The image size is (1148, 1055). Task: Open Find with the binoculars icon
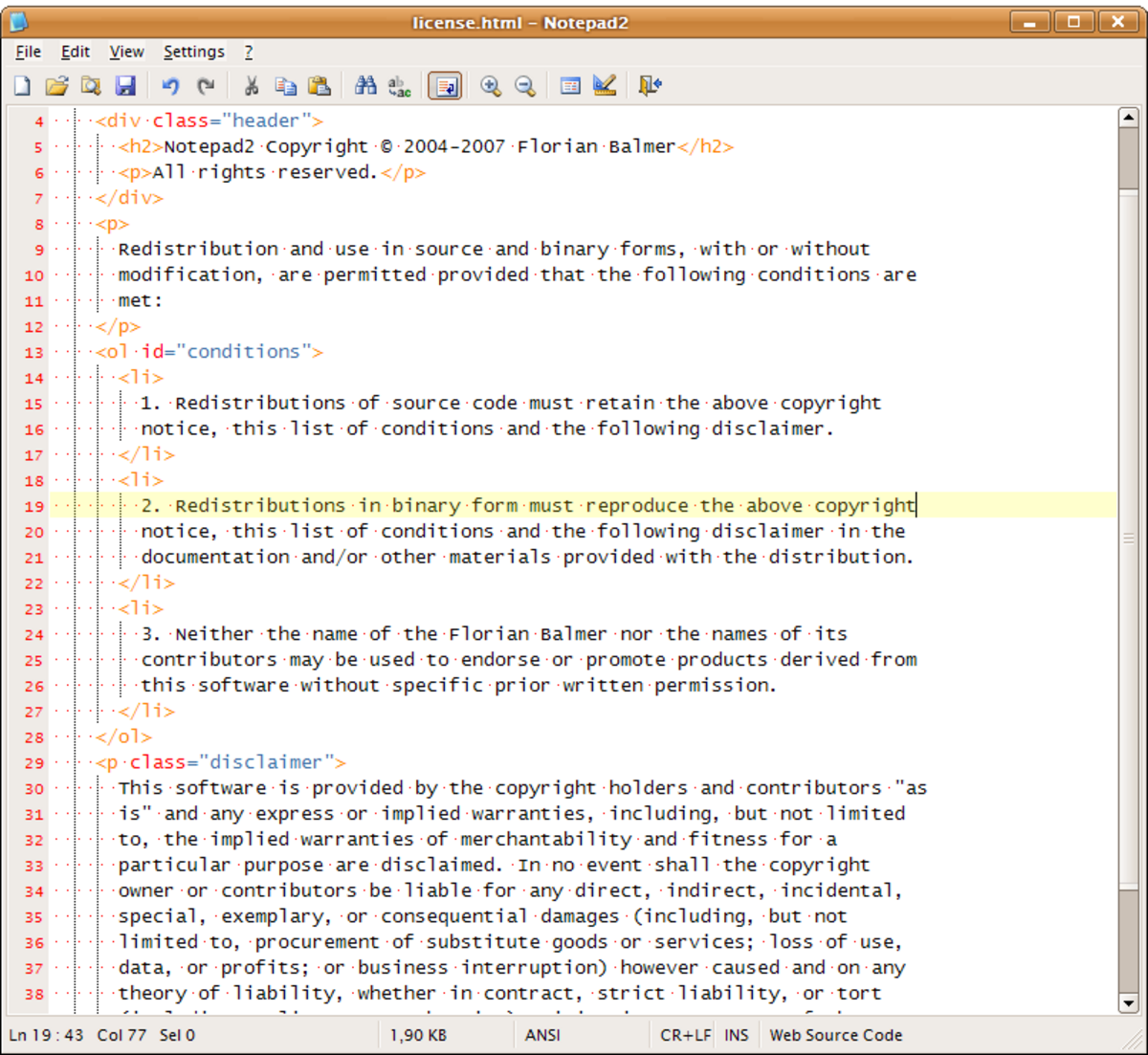[x=365, y=86]
